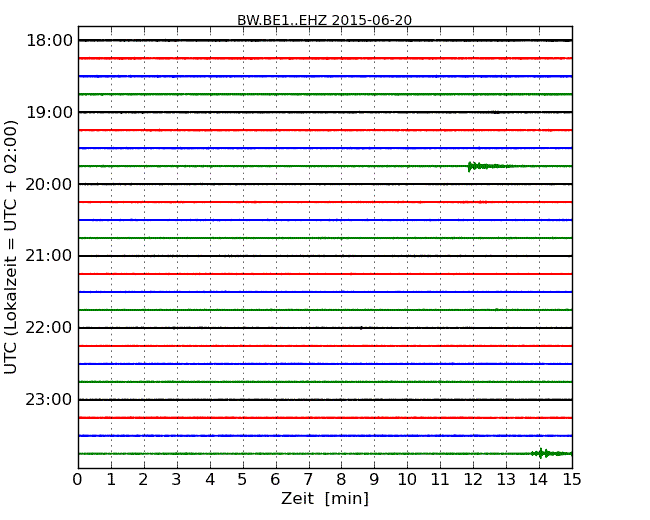Click x-axis tick label 8

tap(341, 479)
